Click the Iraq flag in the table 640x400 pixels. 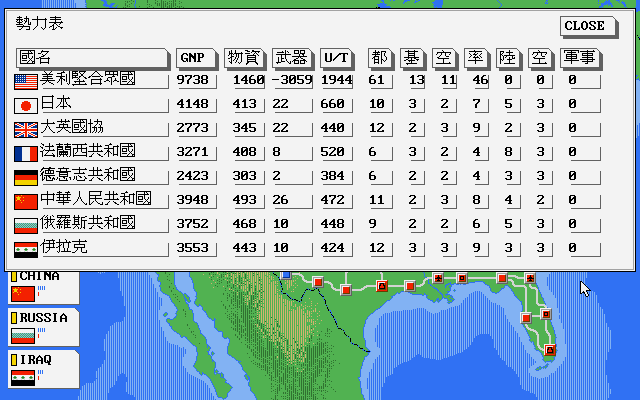(26, 250)
